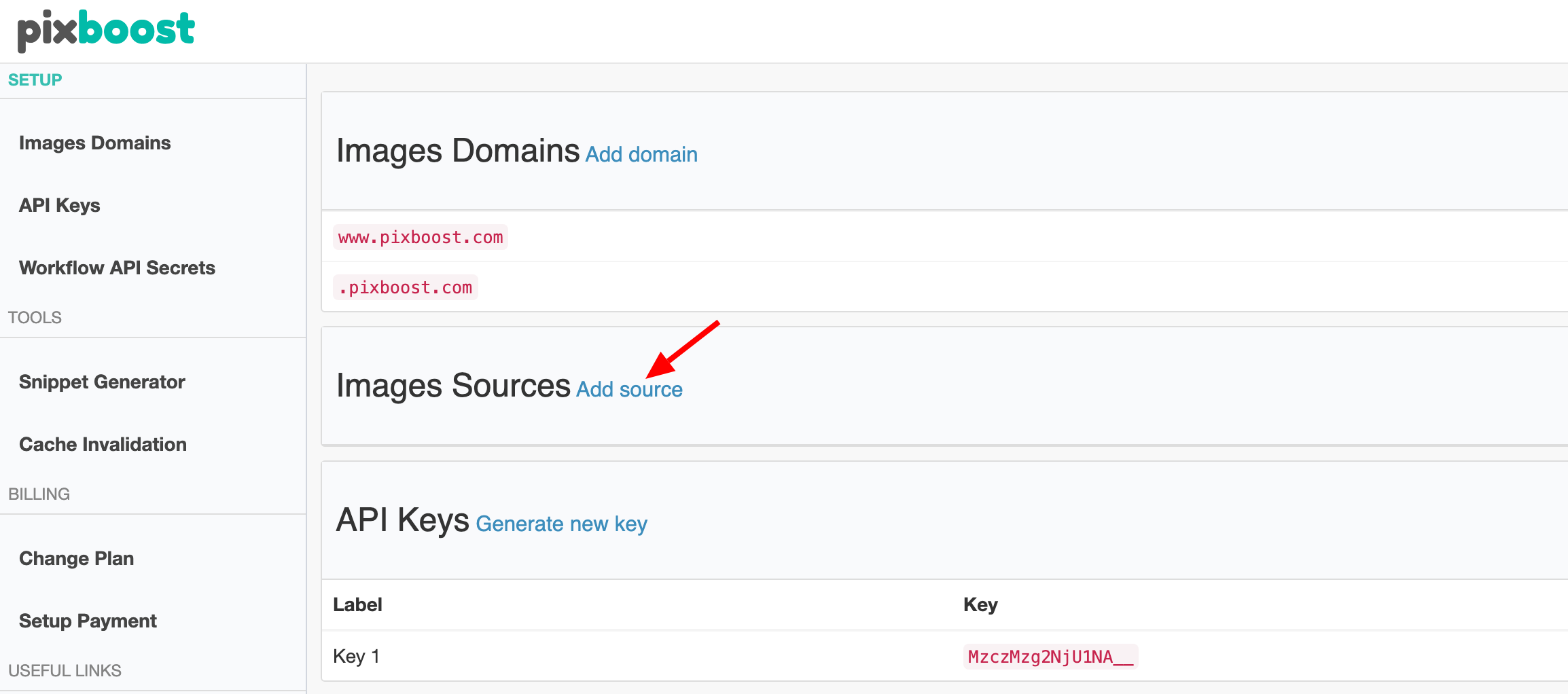1568x694 pixels.
Task: Select the .pixboost.com domain entry
Action: 405,287
